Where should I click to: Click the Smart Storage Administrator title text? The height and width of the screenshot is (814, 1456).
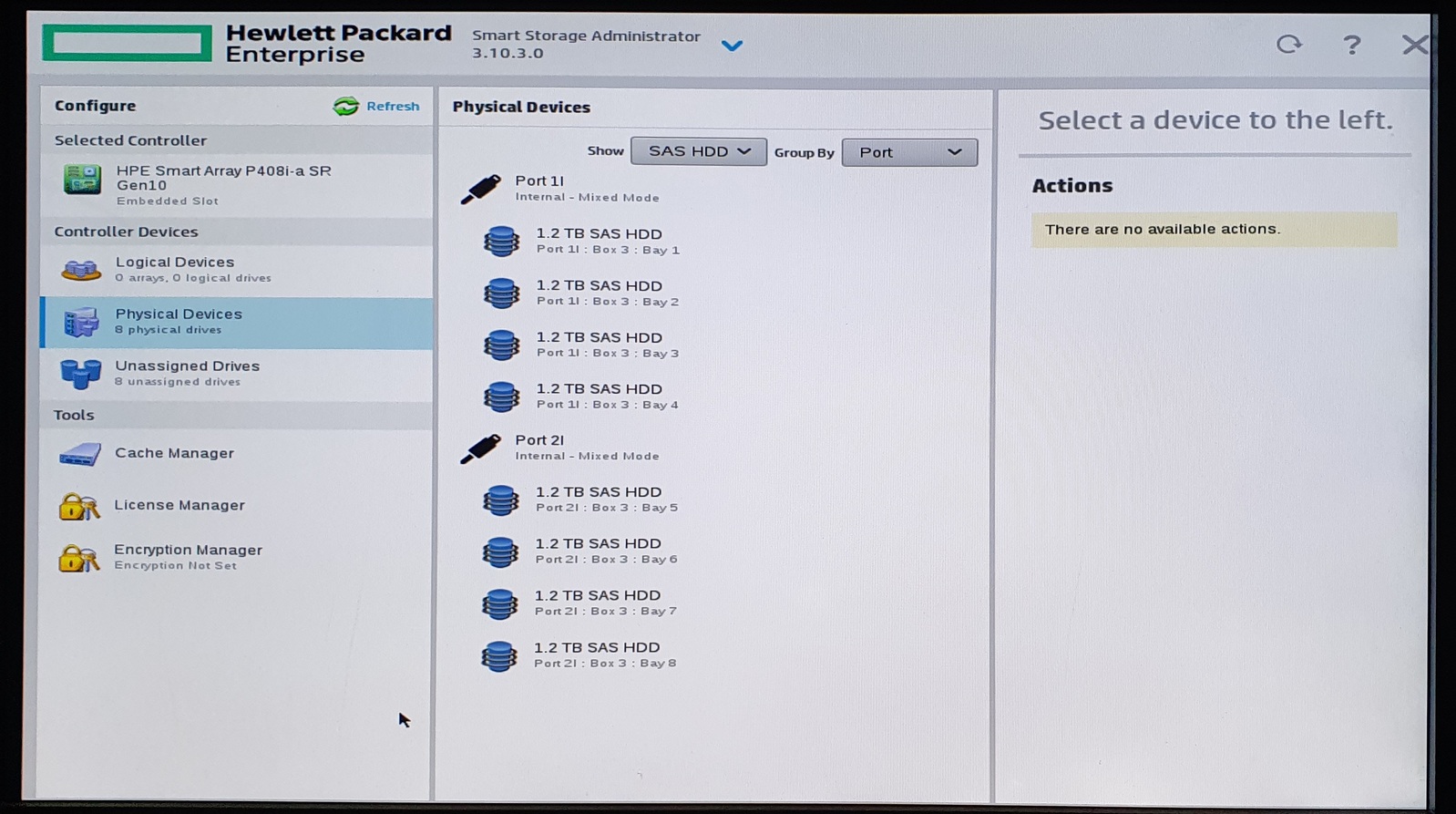(586, 36)
